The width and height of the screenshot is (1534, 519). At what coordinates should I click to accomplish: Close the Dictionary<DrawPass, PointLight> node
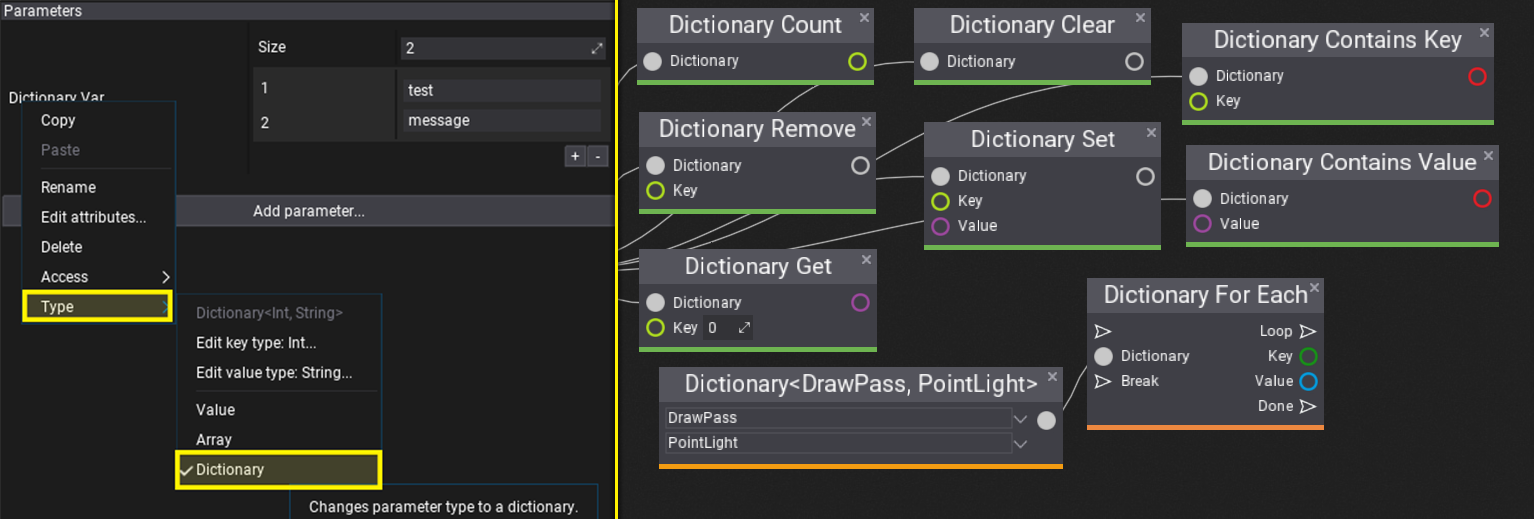point(1052,377)
